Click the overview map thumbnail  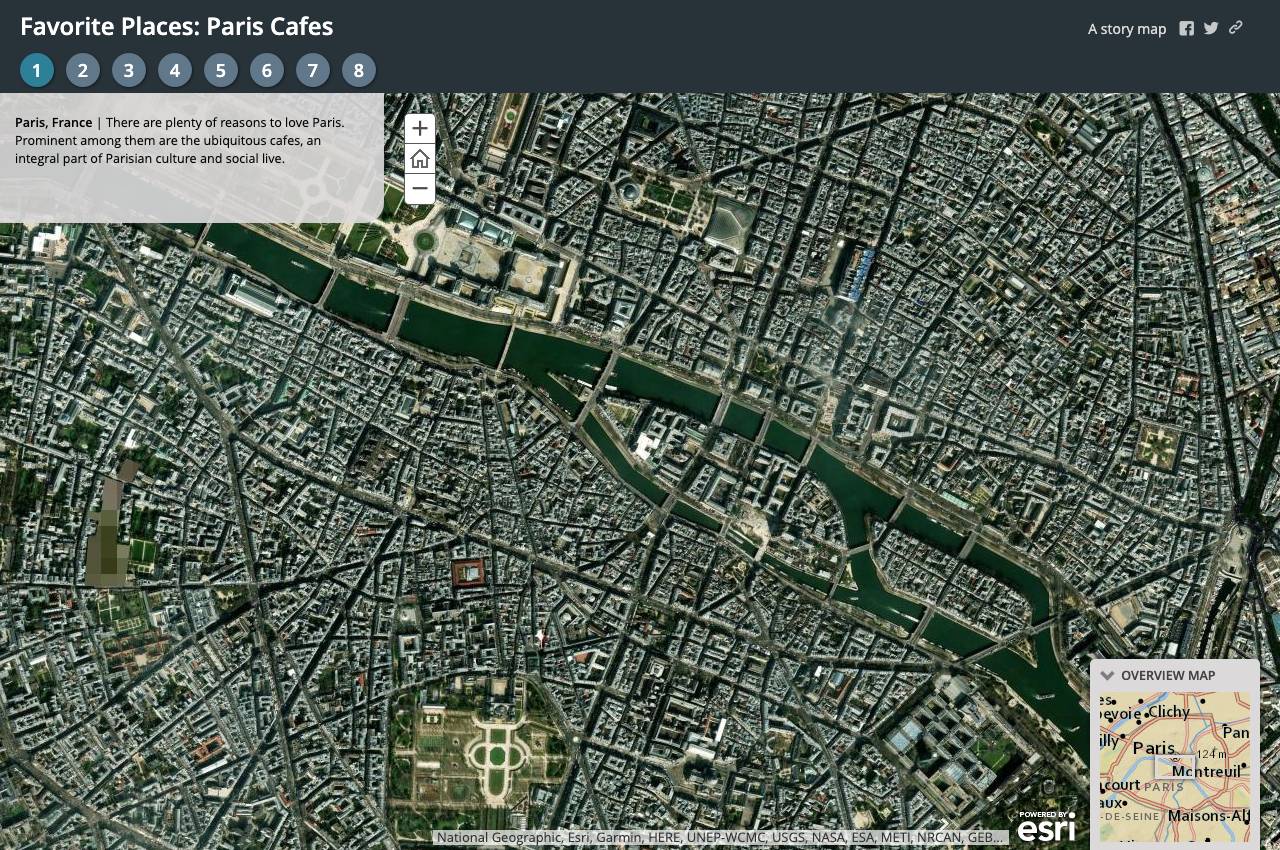[1175, 767]
